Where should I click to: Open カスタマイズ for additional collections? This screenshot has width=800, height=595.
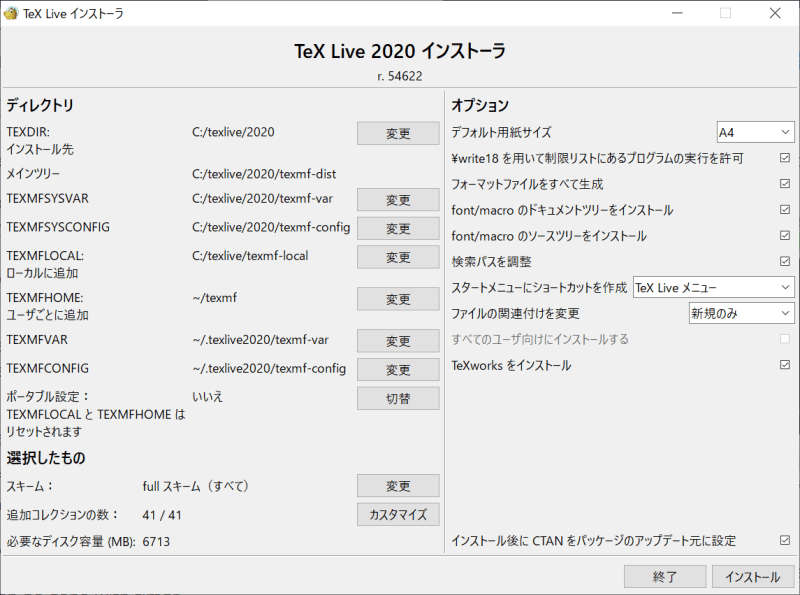(398, 514)
